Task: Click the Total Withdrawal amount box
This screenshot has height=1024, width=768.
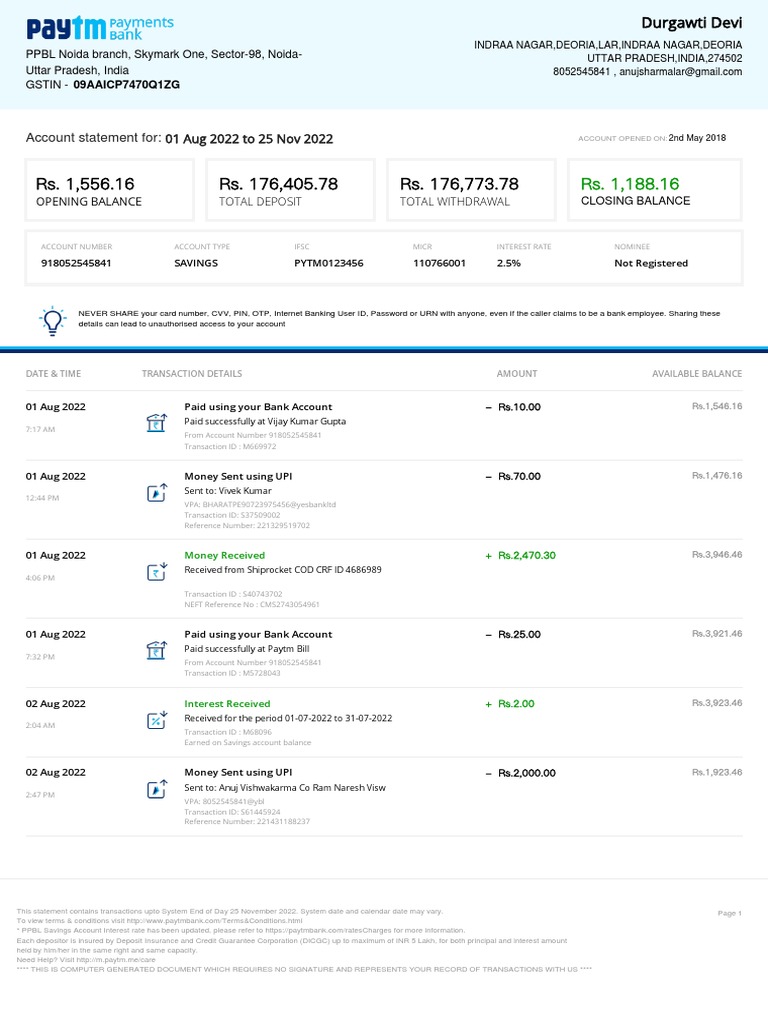Action: point(471,190)
